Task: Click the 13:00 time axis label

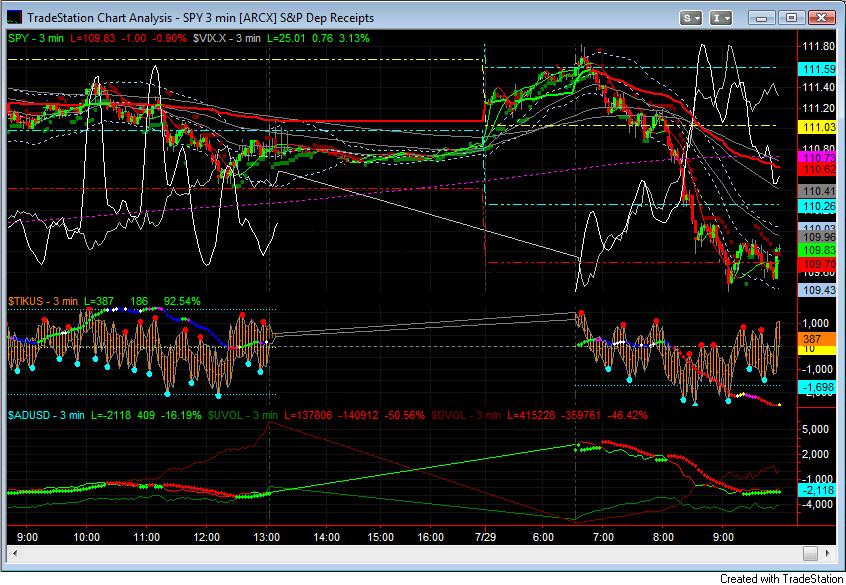Action: click(x=267, y=537)
